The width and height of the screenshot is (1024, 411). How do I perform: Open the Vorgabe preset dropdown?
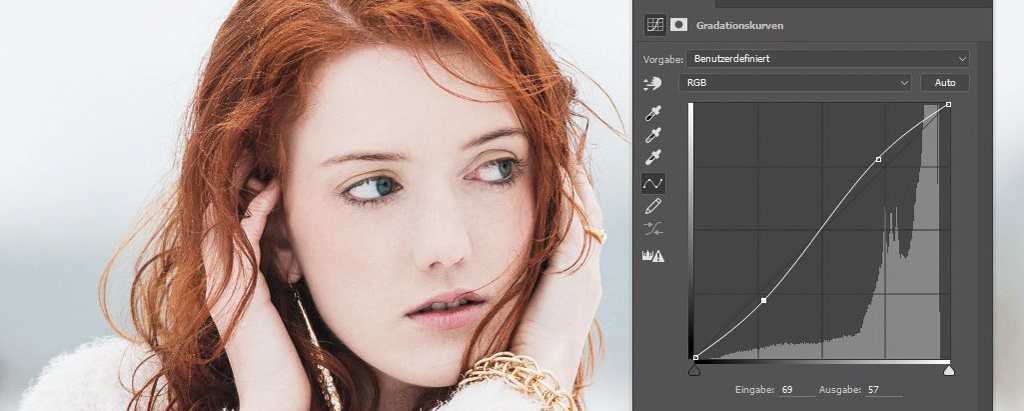[827, 59]
